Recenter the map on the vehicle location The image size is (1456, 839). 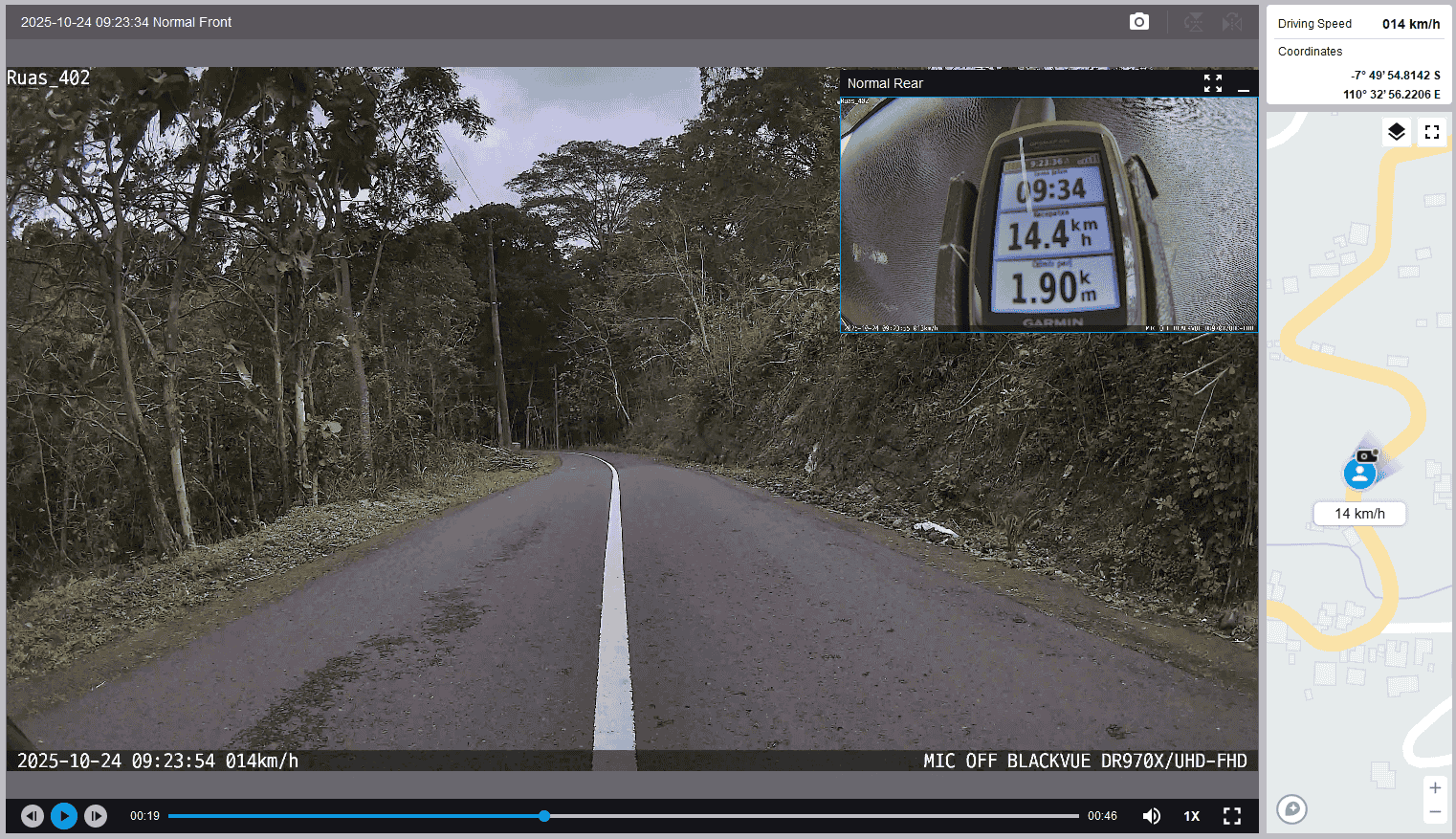tap(1291, 809)
